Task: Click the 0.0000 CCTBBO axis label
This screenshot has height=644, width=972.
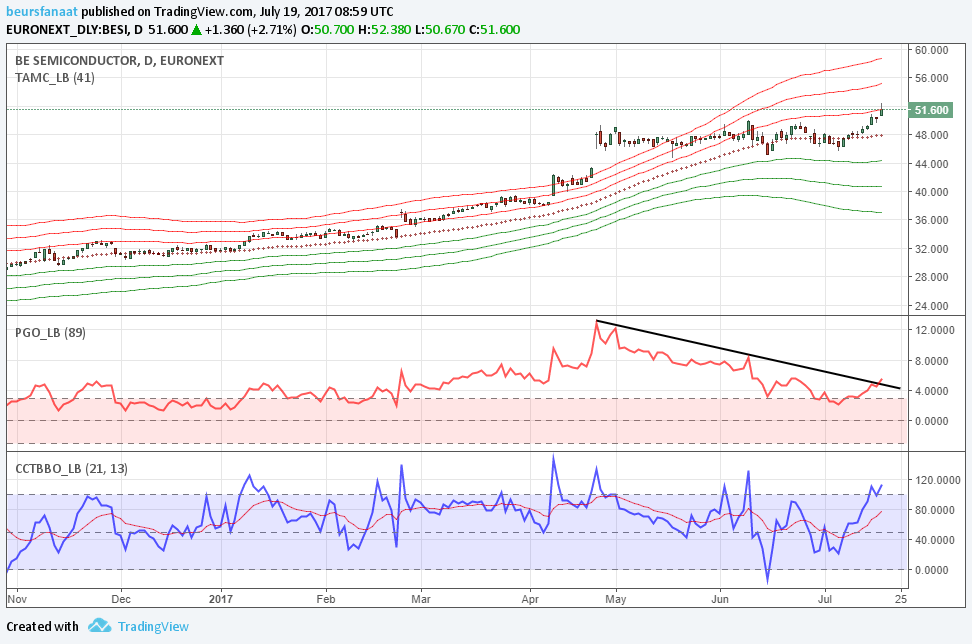Action: [931, 570]
